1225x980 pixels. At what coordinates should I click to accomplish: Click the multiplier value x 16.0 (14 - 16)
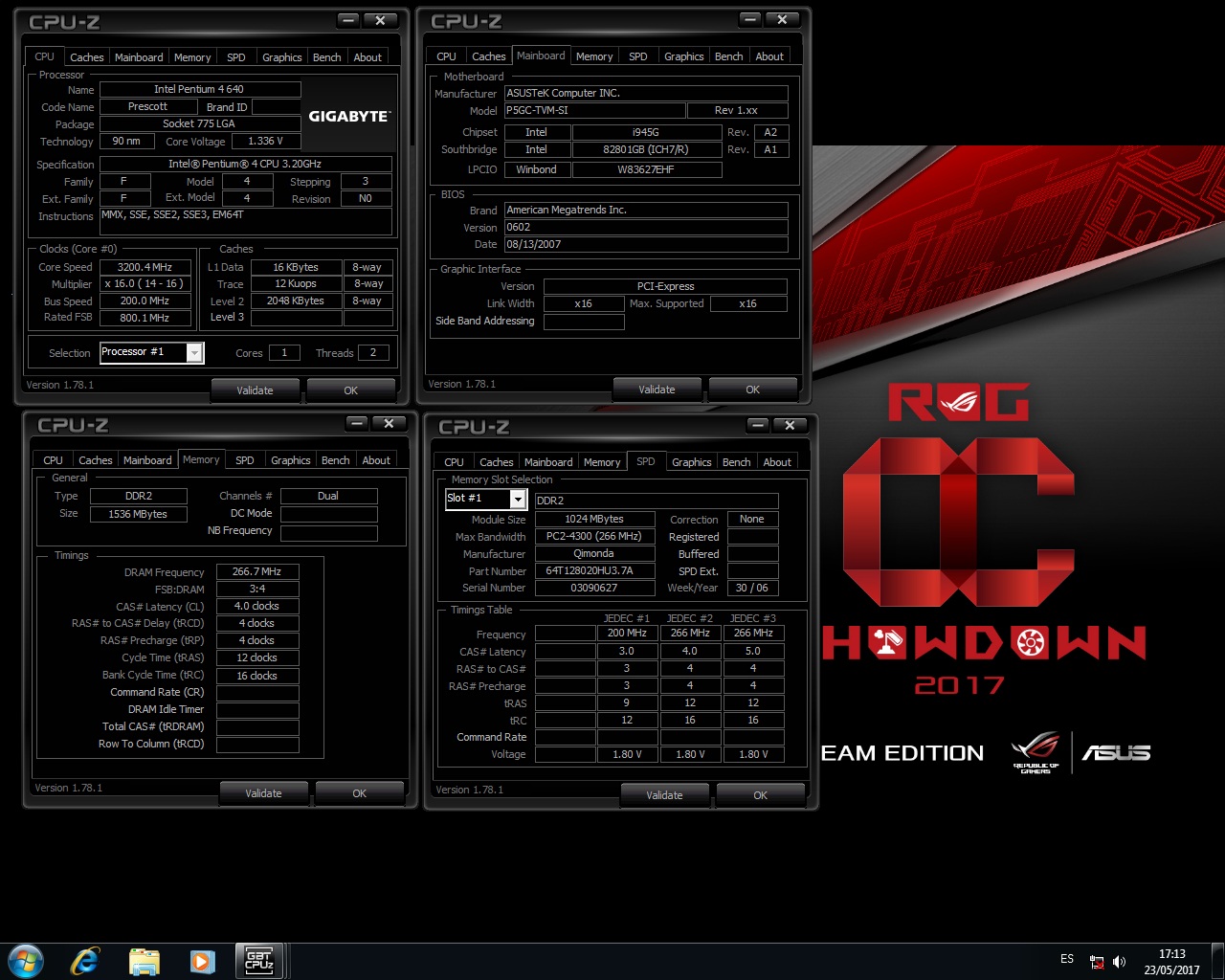[x=145, y=284]
